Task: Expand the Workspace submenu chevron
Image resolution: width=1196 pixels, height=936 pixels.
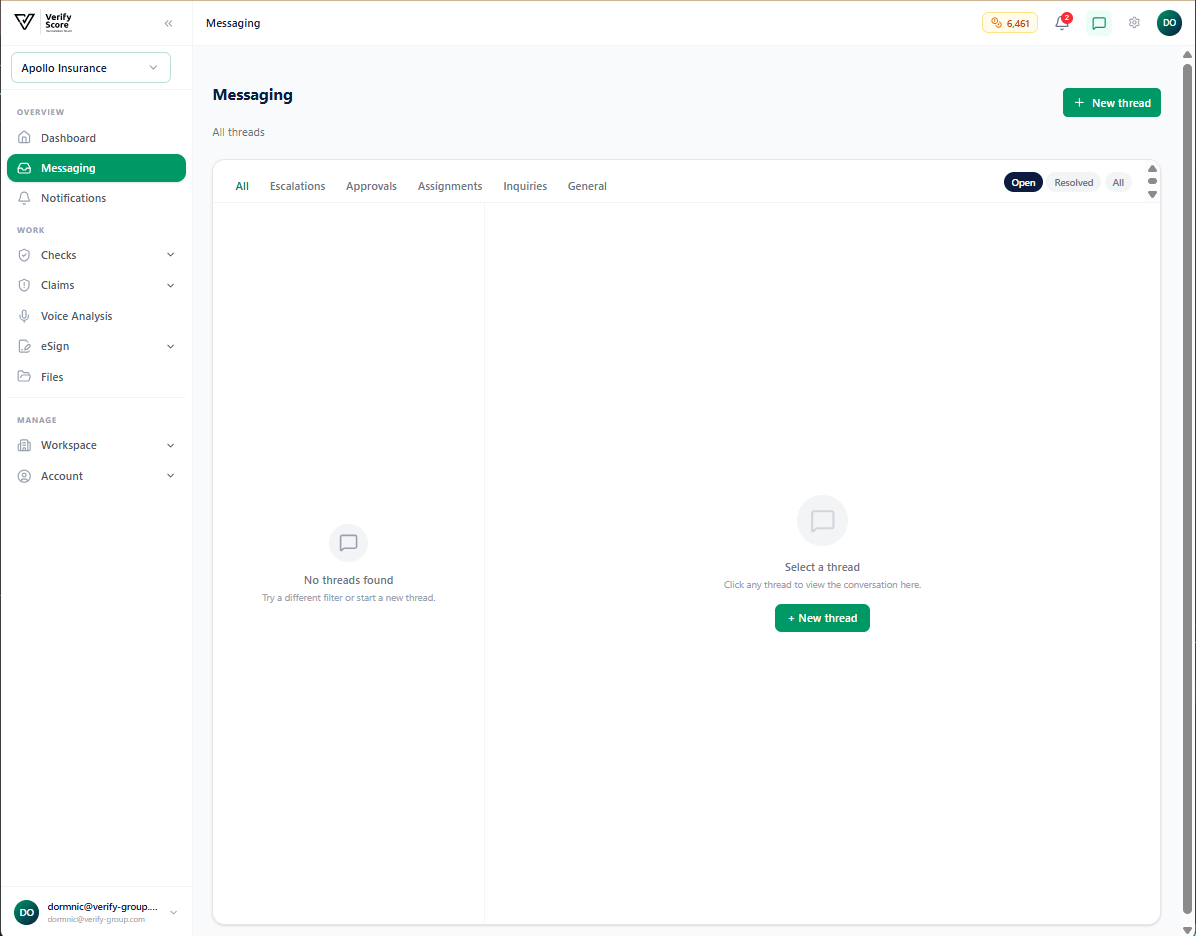Action: pyautogui.click(x=170, y=445)
